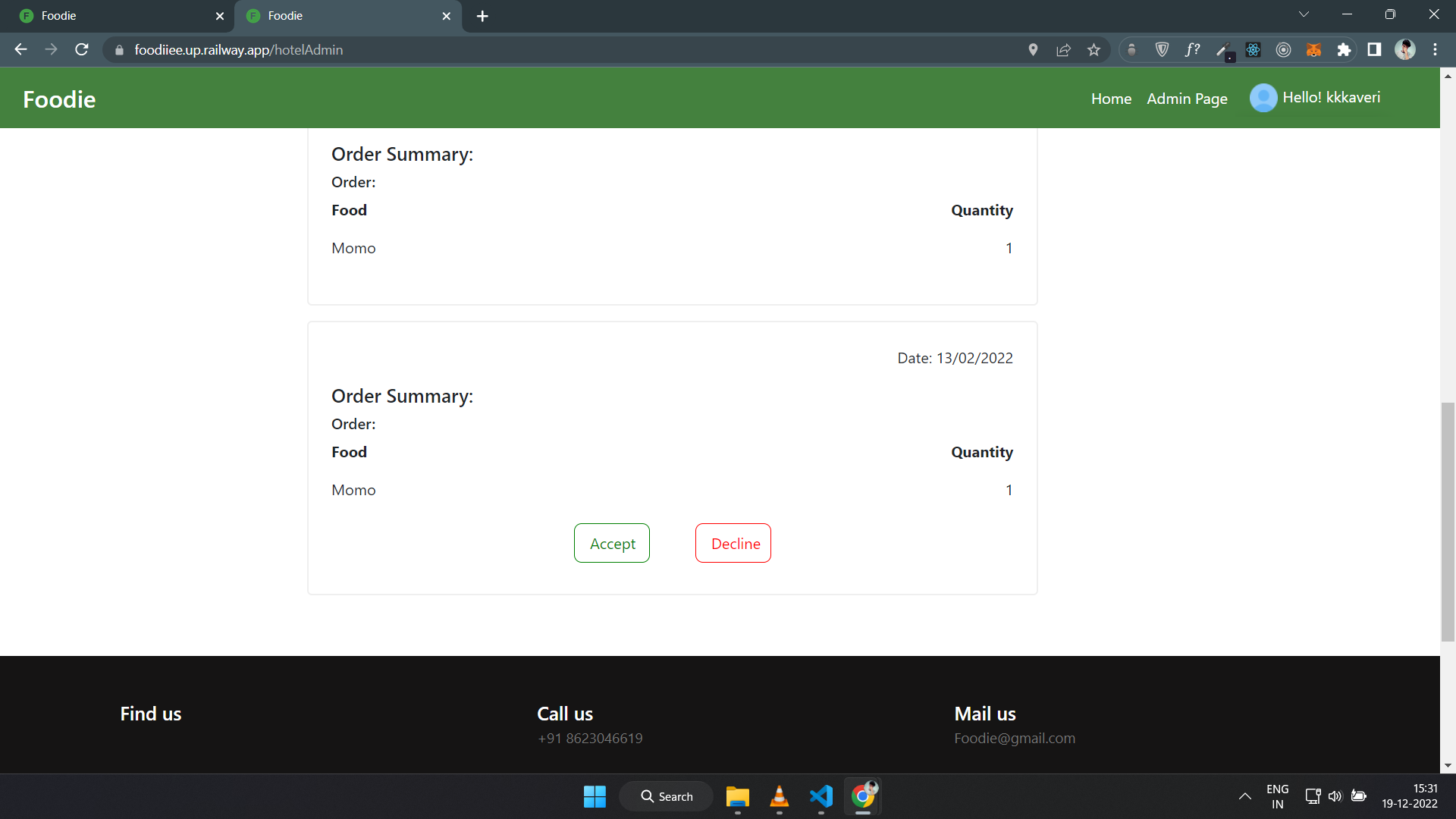The image size is (1456, 819).
Task: Bookmark this page with the star icon
Action: [1094, 50]
